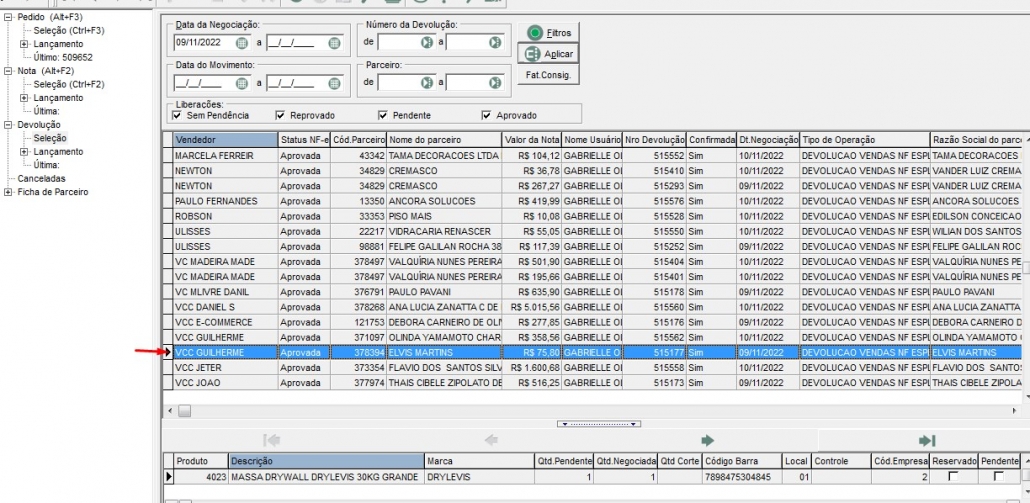Click lookup icon in Parceiro 'a' field
The height and width of the screenshot is (503, 1030).
point(494,83)
